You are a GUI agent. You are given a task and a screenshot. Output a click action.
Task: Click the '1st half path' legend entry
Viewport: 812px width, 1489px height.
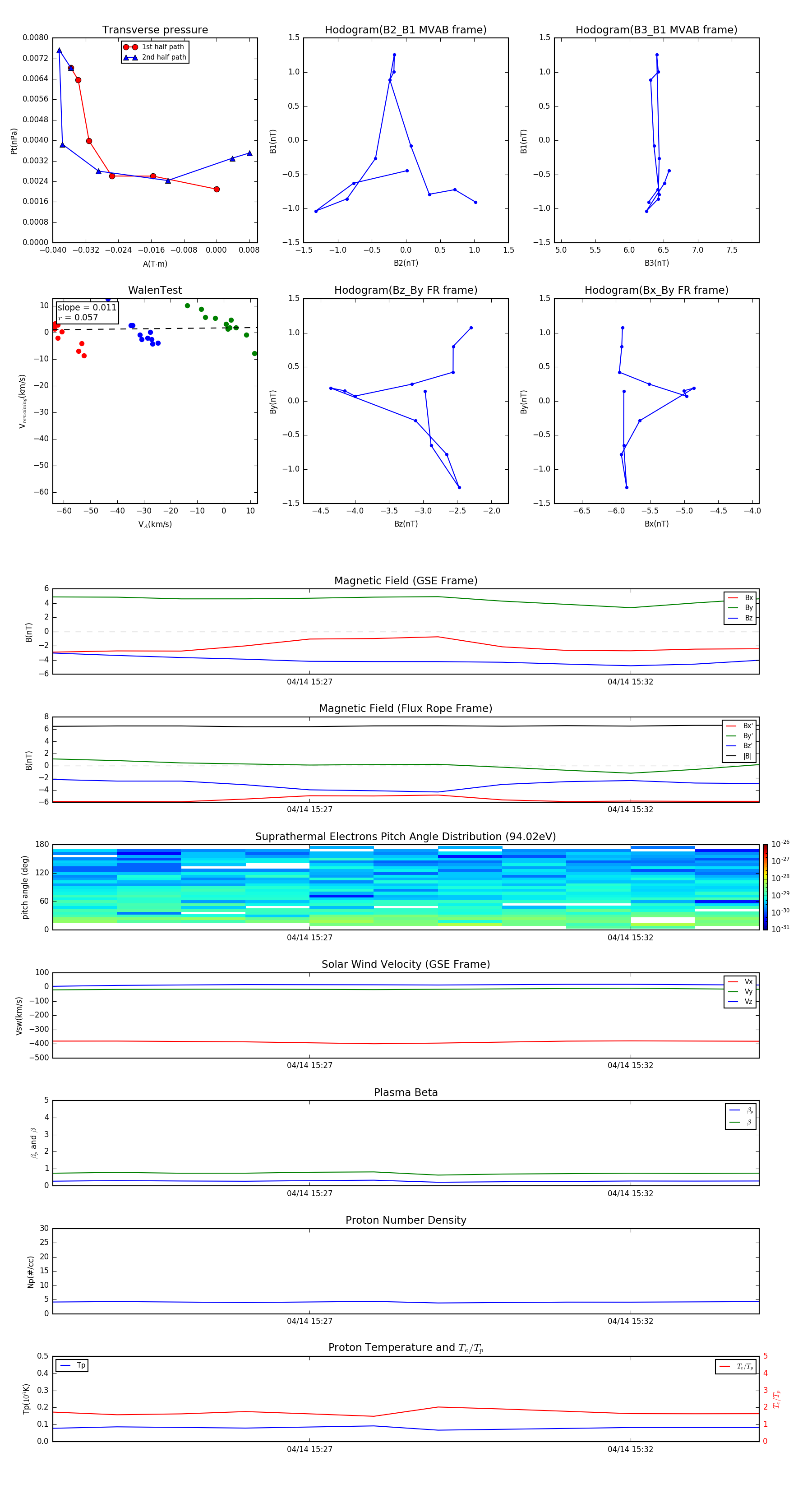point(154,47)
